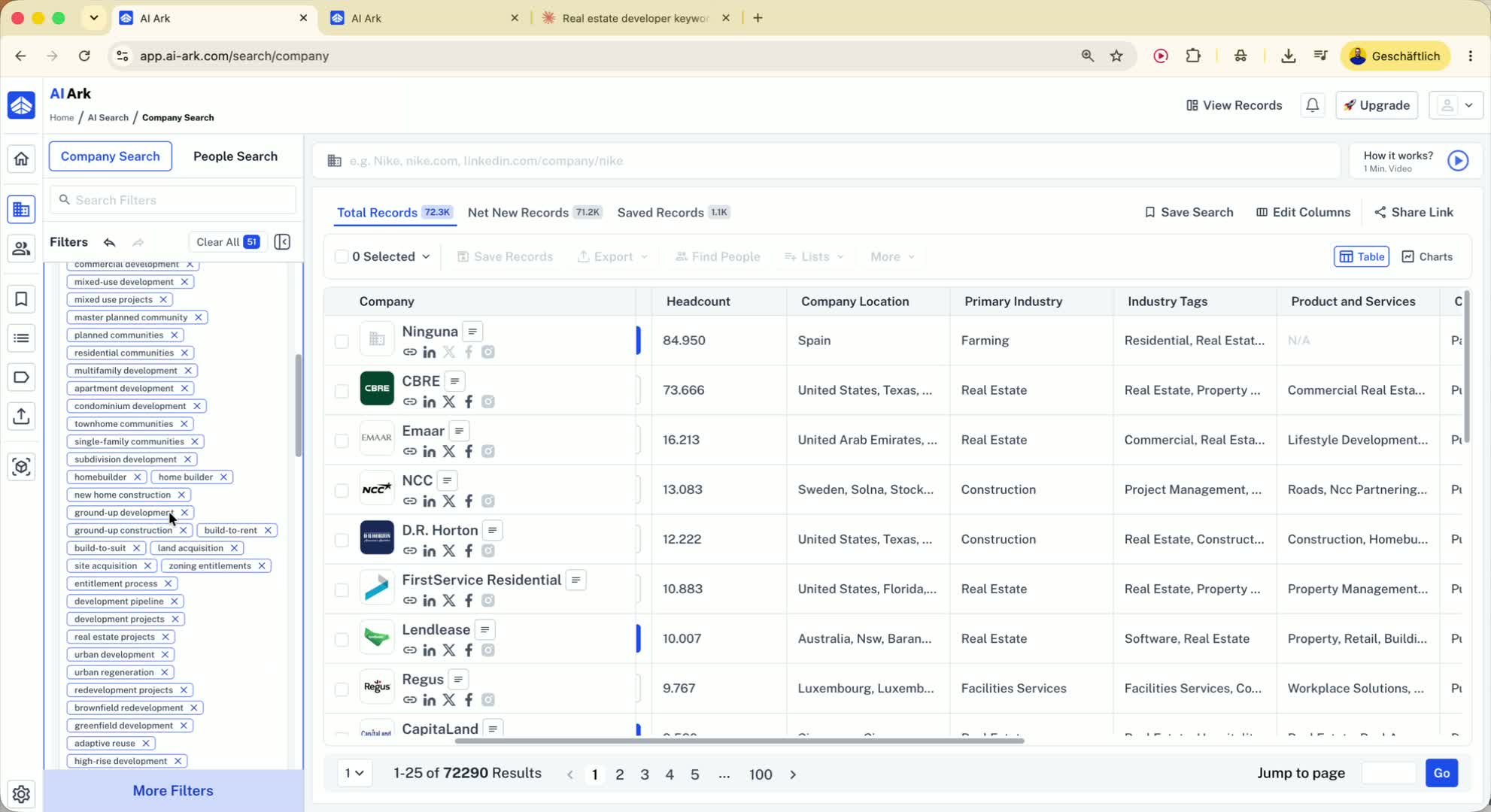Click the Jump to page input
This screenshot has width=1491, height=812.
(1388, 774)
